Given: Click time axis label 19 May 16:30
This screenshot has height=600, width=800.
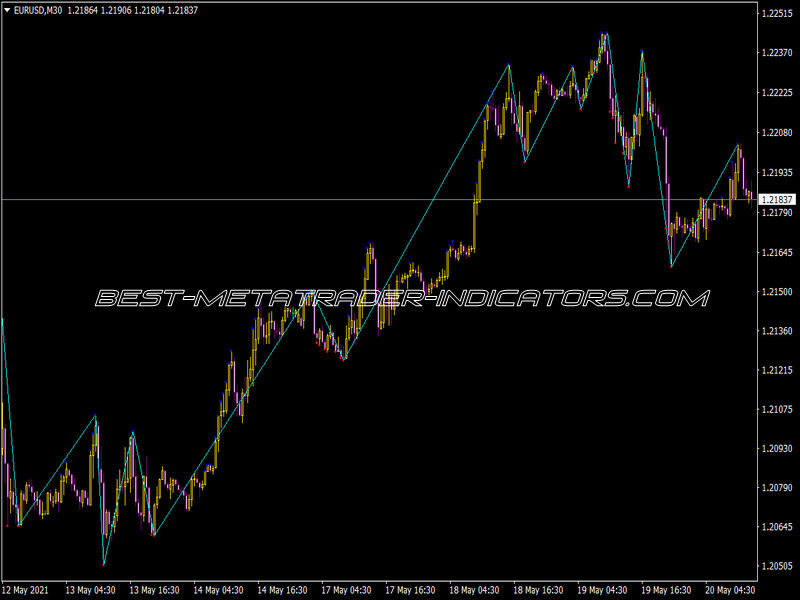Looking at the screenshot, I should tap(666, 591).
